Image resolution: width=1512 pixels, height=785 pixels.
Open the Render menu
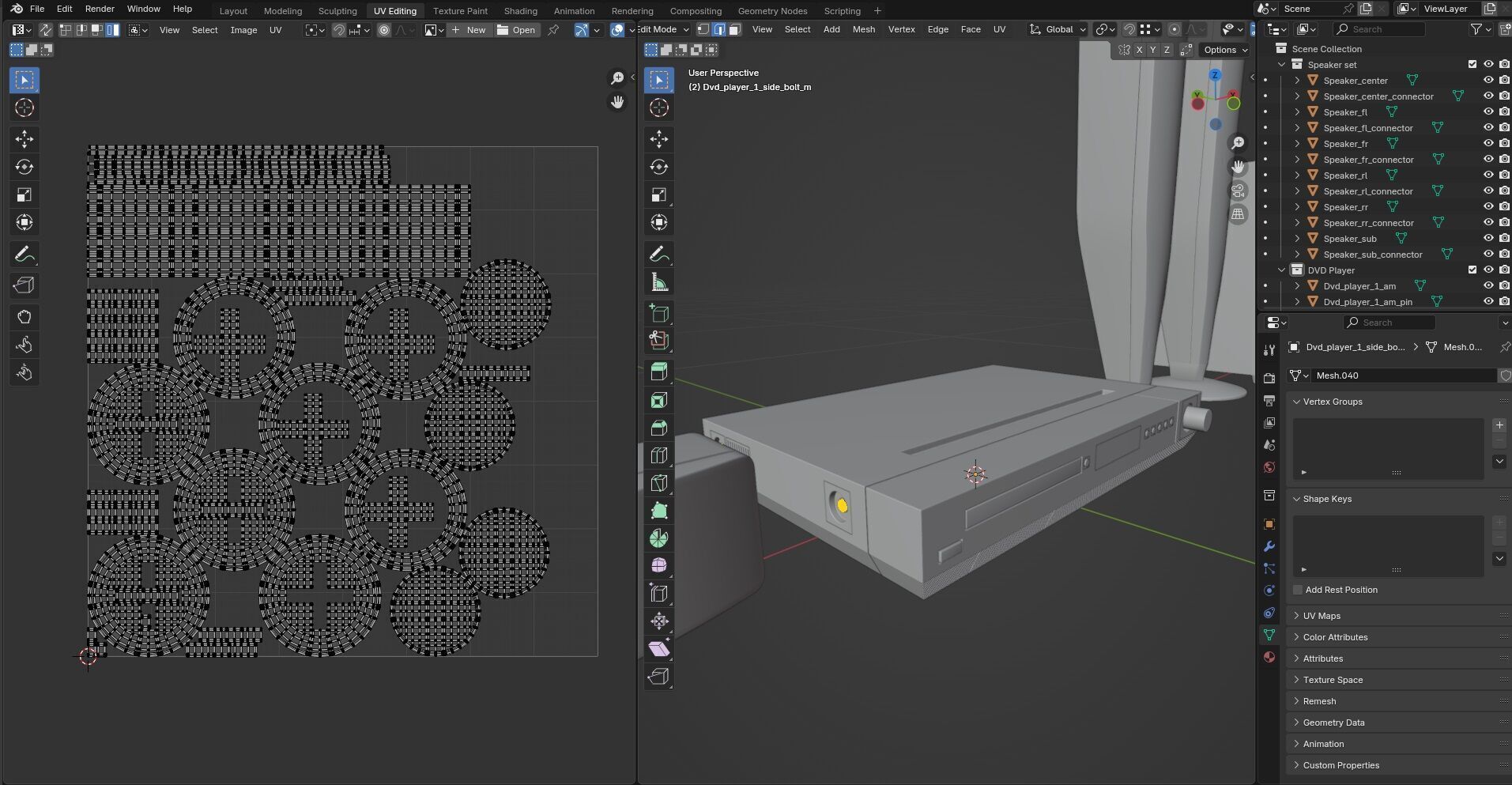[100, 9]
